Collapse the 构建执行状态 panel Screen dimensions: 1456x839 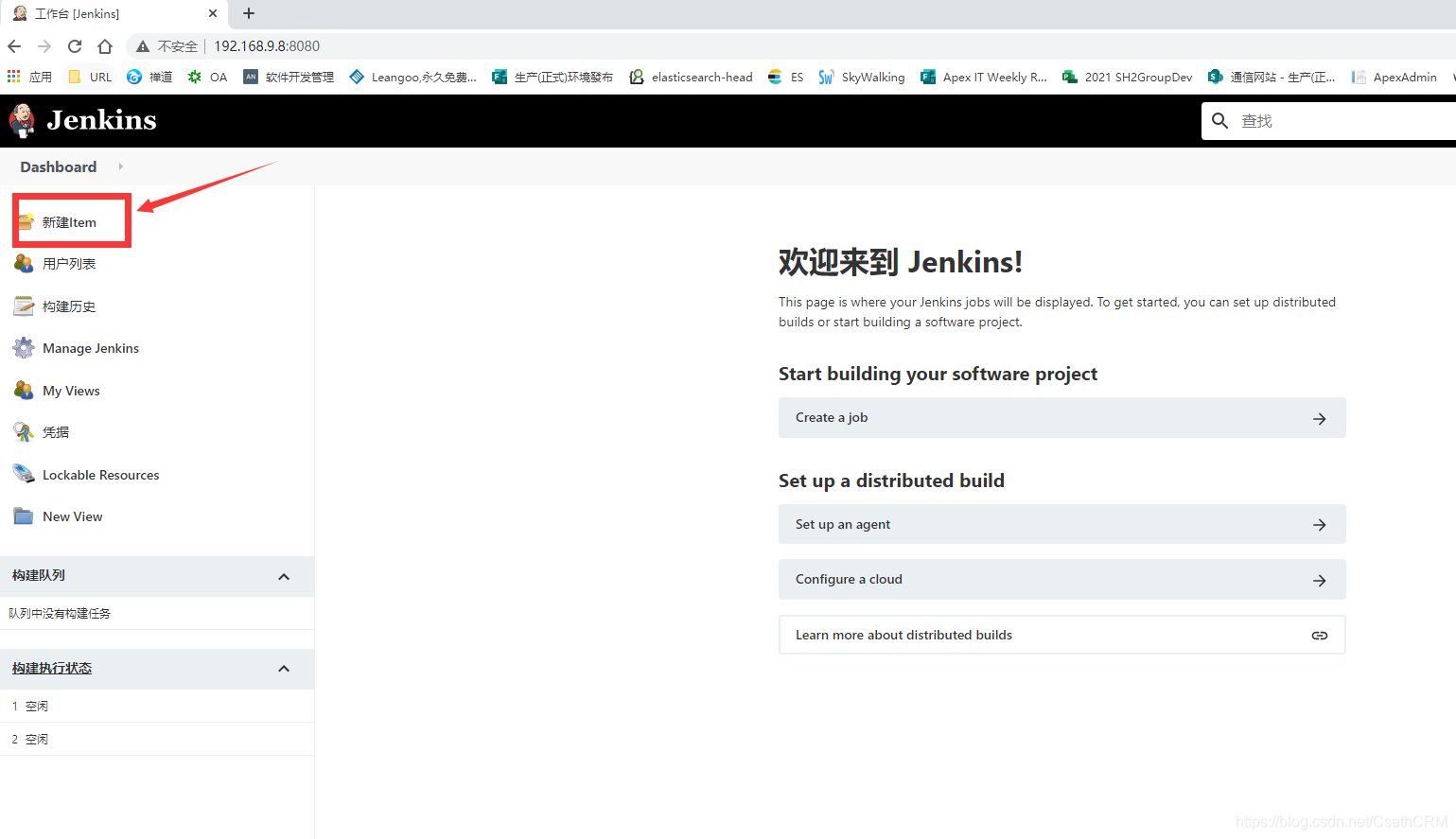click(284, 669)
